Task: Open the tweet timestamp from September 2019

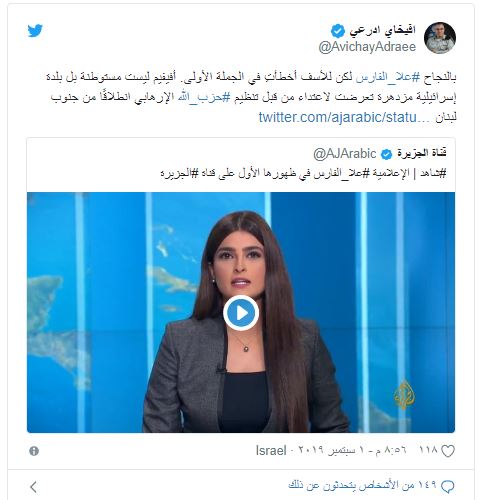Action: [349, 451]
